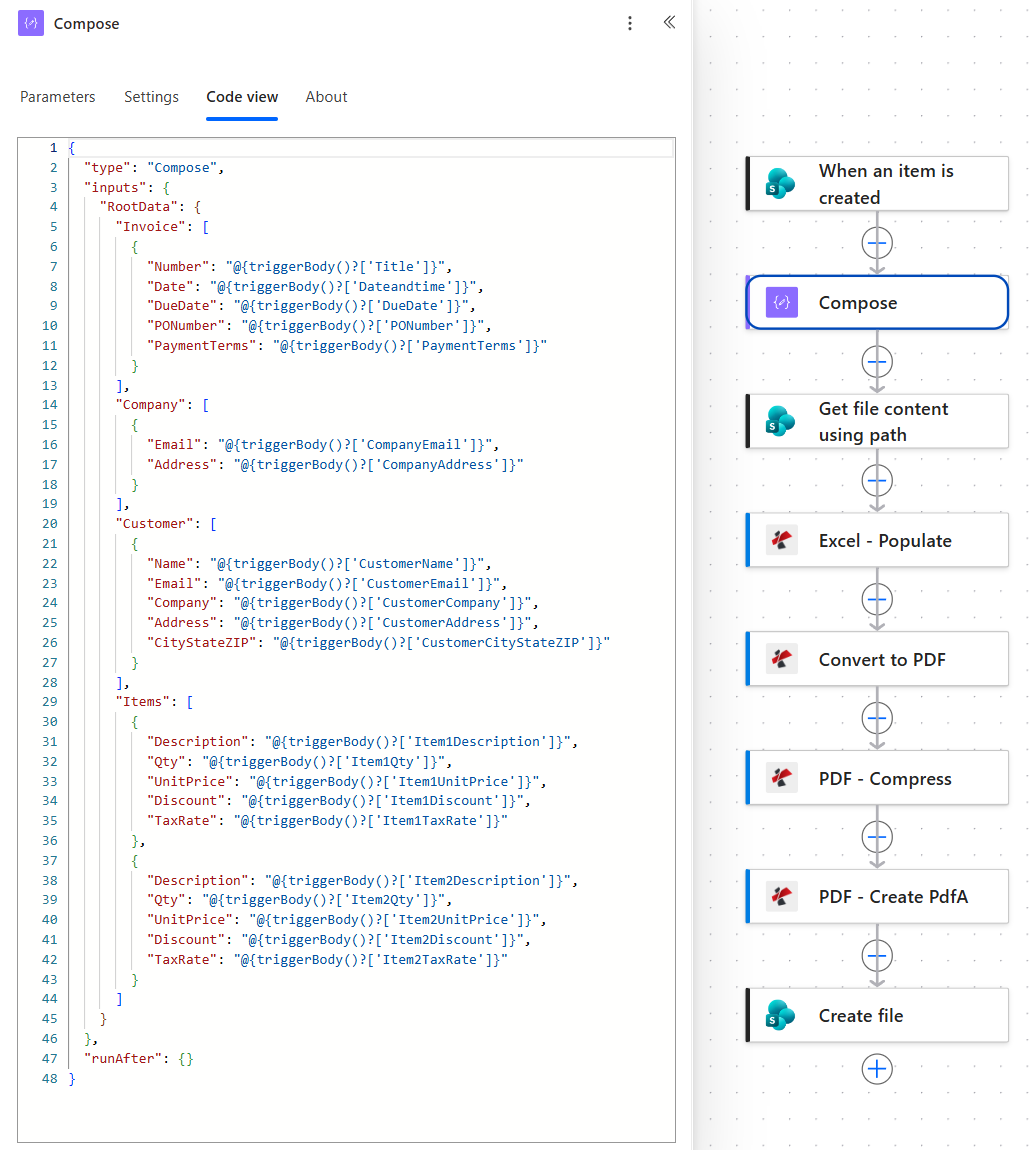
Task: Click the "Number" Title expression line
Action: click(x=299, y=266)
